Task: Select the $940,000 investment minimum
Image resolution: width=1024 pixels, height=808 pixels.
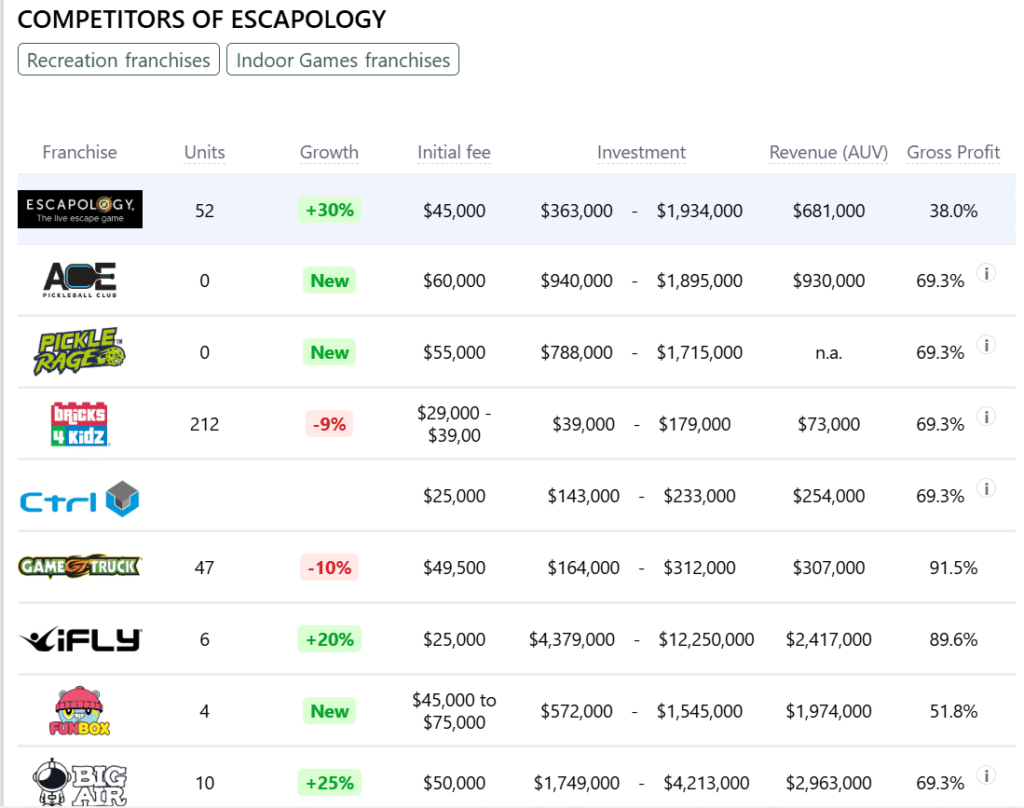Action: click(x=577, y=281)
